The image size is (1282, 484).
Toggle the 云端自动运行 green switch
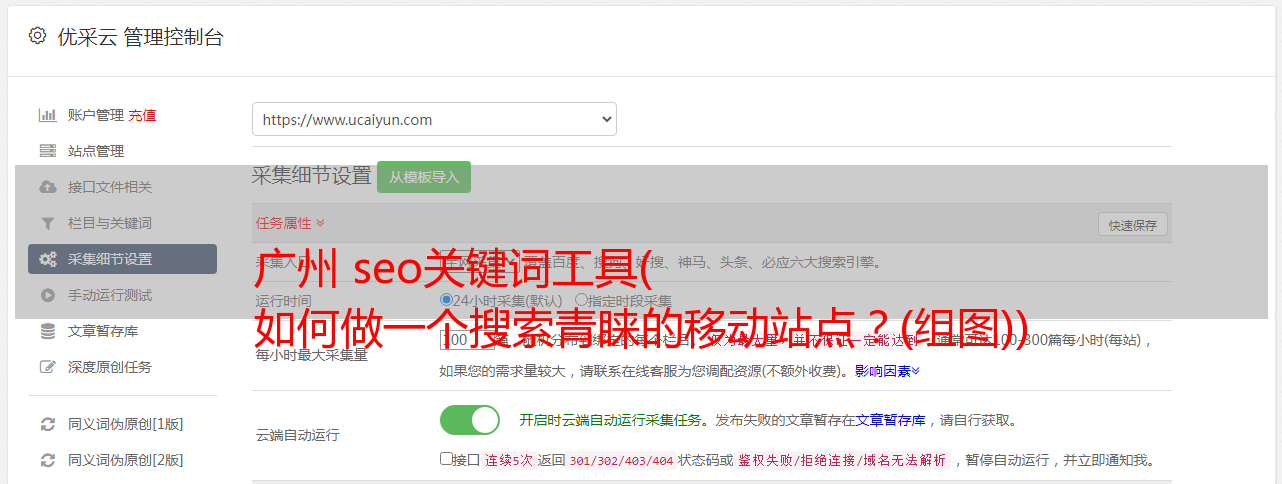click(x=470, y=420)
